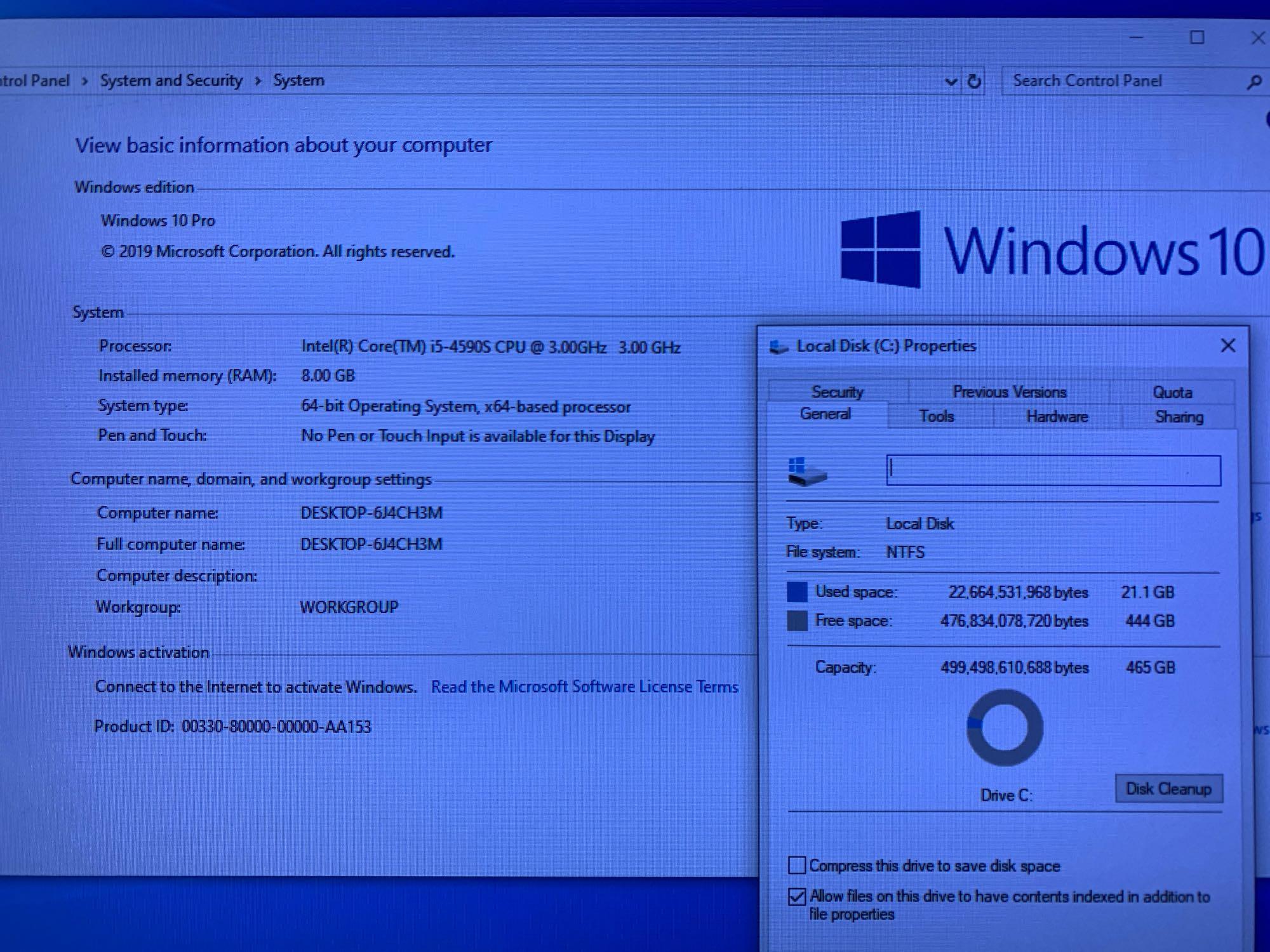Click the refresh icon in address bar
Viewport: 1270px width, 952px height.
974,81
